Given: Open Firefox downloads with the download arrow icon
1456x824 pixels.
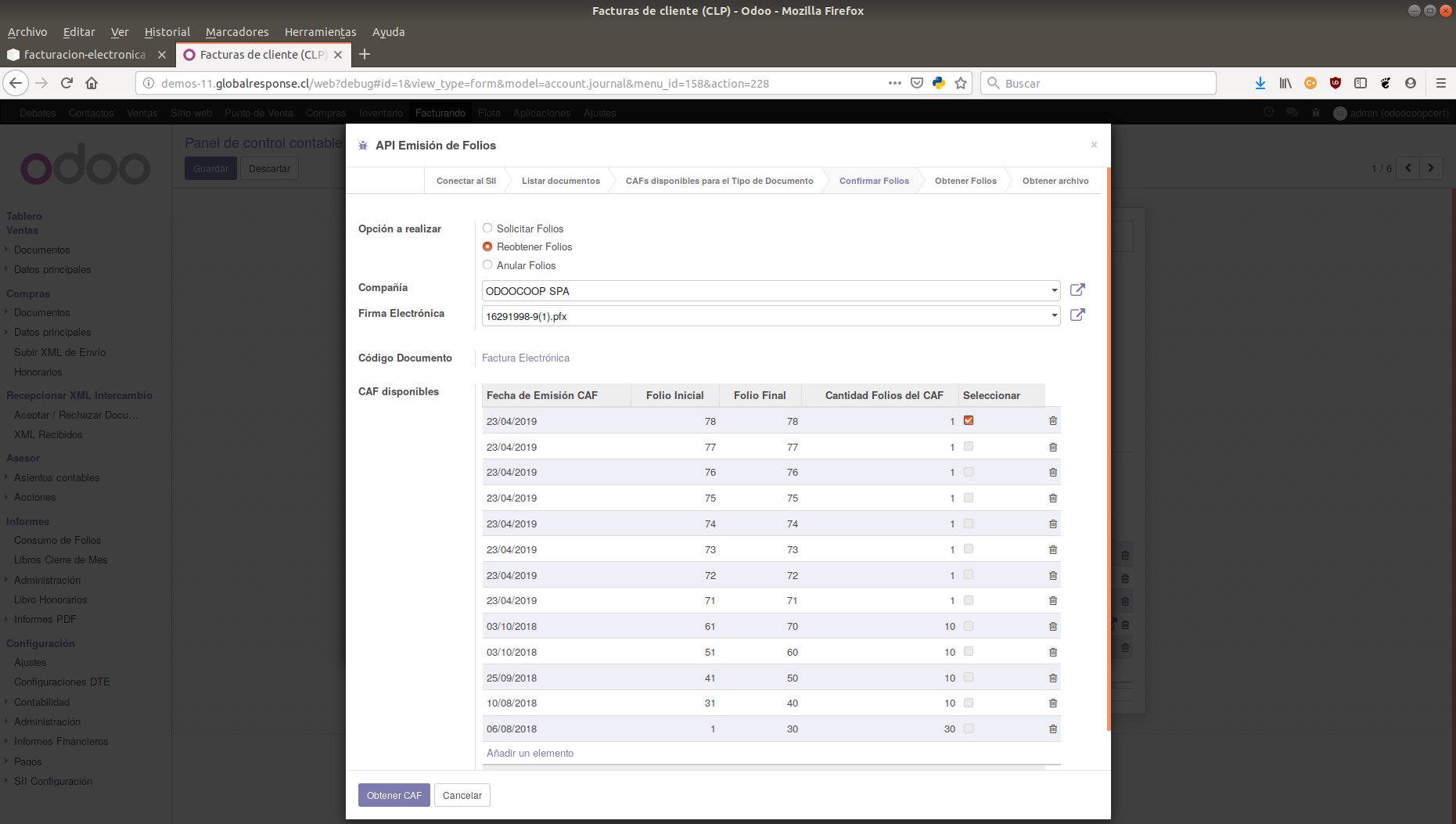Looking at the screenshot, I should point(1260,83).
